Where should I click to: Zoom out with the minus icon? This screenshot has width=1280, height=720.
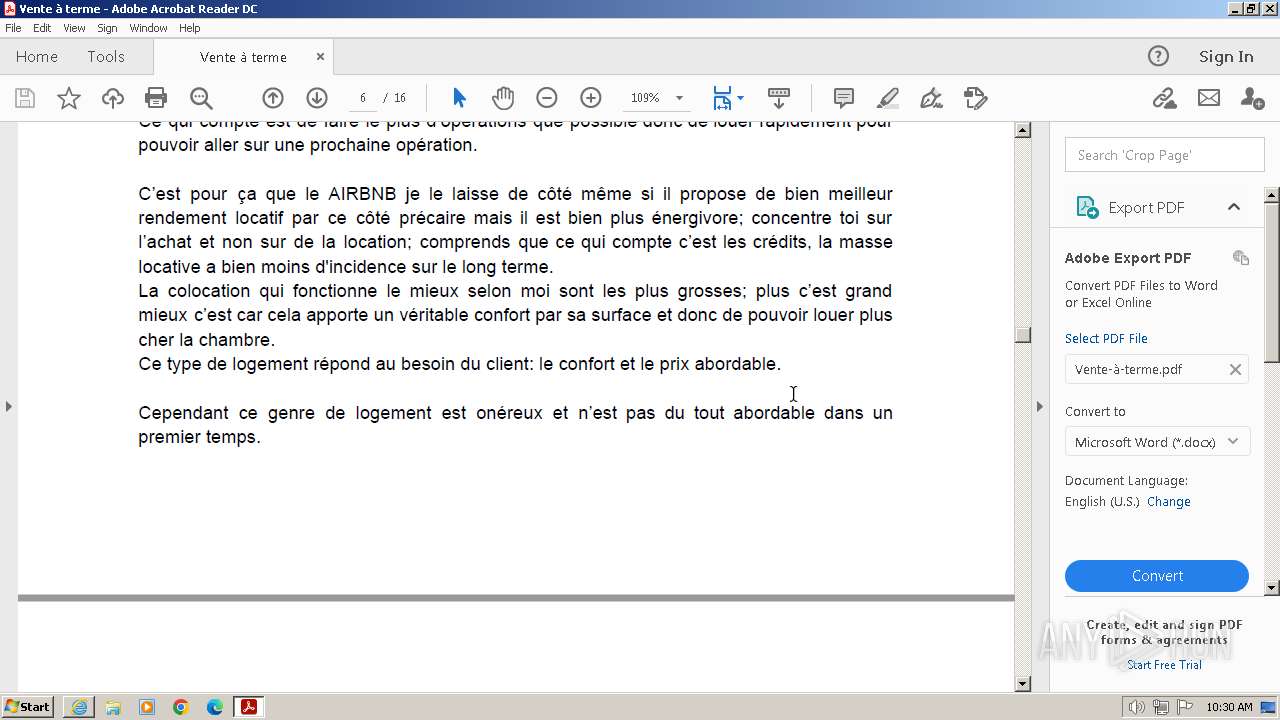(546, 98)
